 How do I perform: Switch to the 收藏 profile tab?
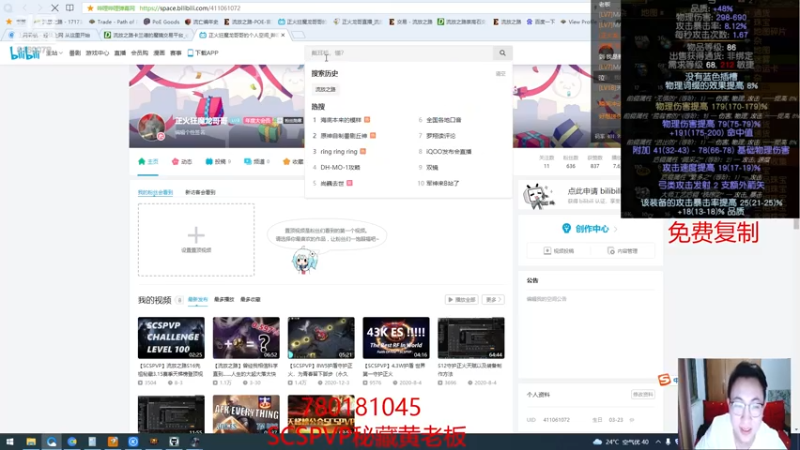point(293,162)
